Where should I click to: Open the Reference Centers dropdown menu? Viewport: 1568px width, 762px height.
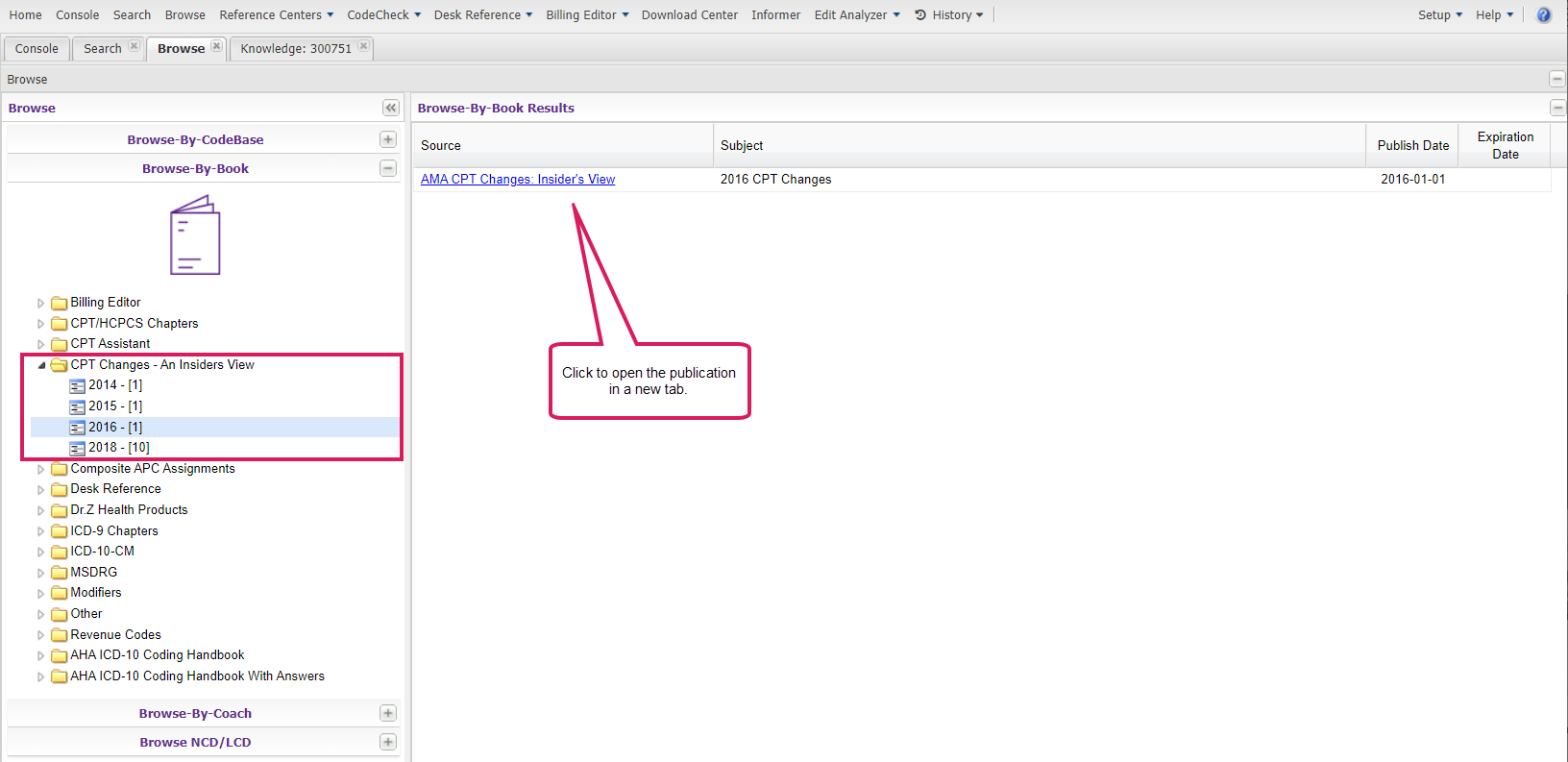point(276,15)
